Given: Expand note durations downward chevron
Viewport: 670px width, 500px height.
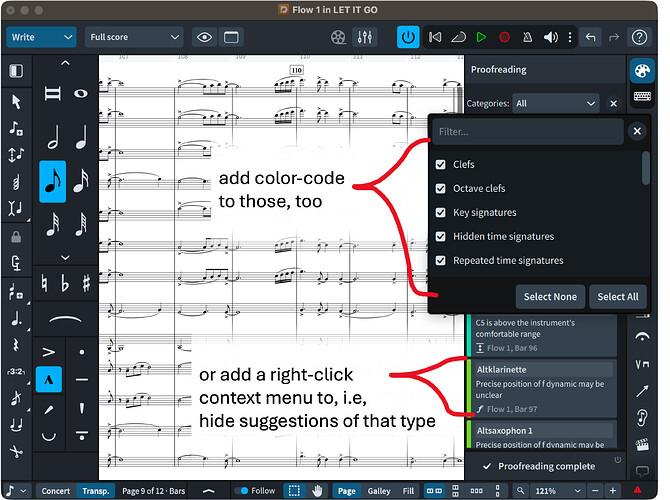Looking at the screenshot, I should [65, 258].
